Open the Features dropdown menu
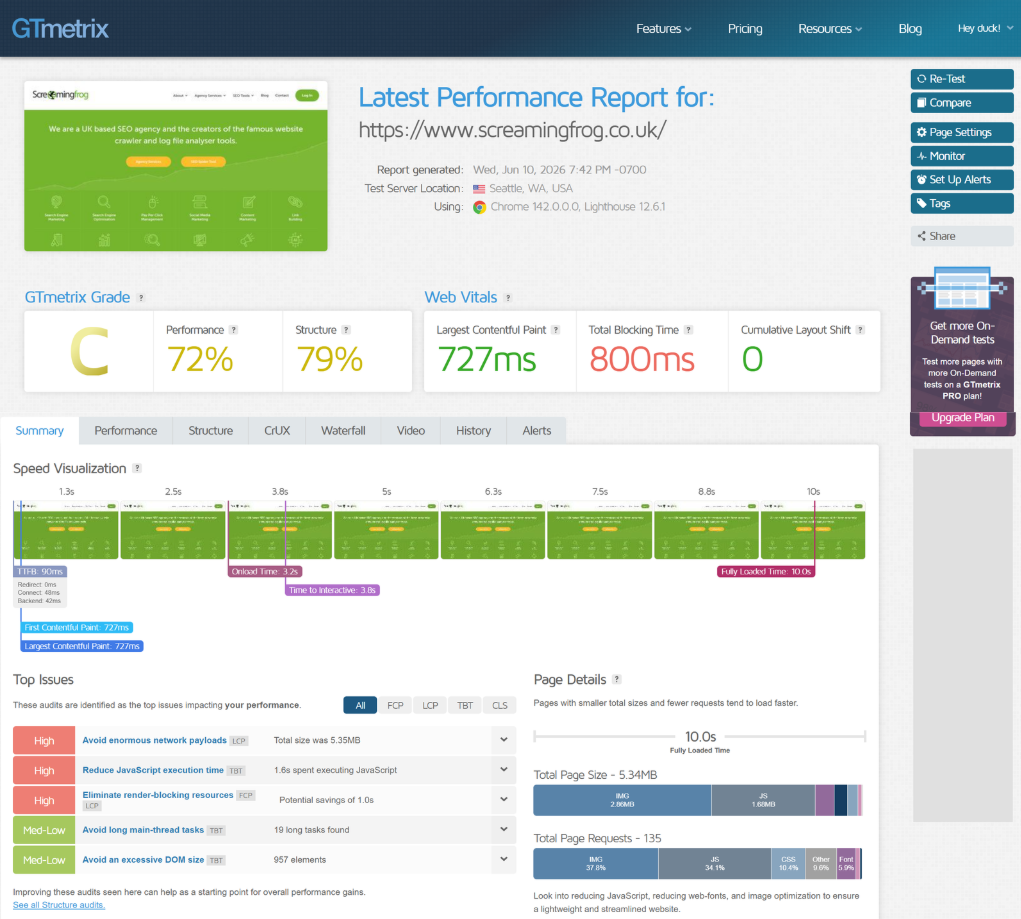1021x919 pixels. [x=664, y=29]
